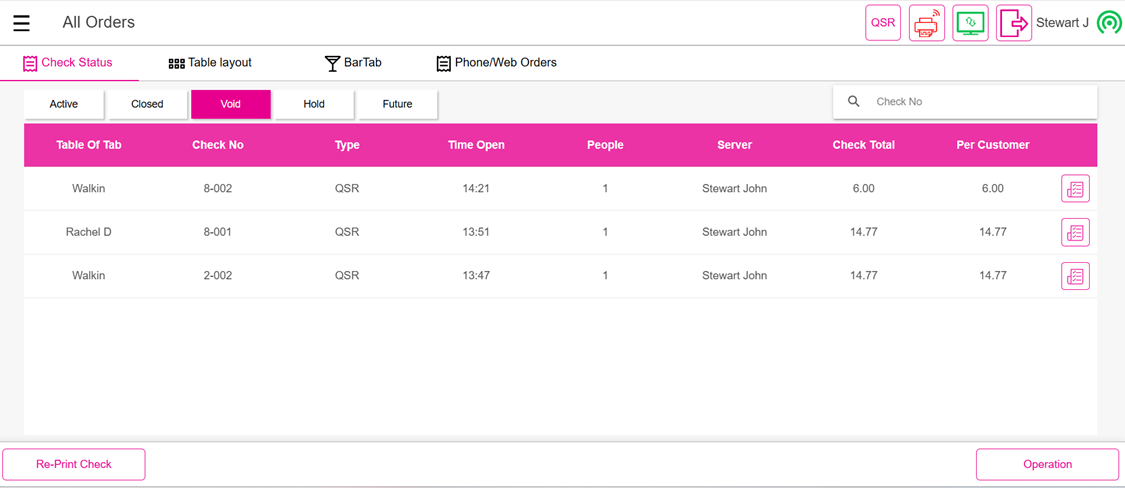Click the QSR mode icon
The width and height of the screenshot is (1125, 488).
pyautogui.click(x=883, y=23)
